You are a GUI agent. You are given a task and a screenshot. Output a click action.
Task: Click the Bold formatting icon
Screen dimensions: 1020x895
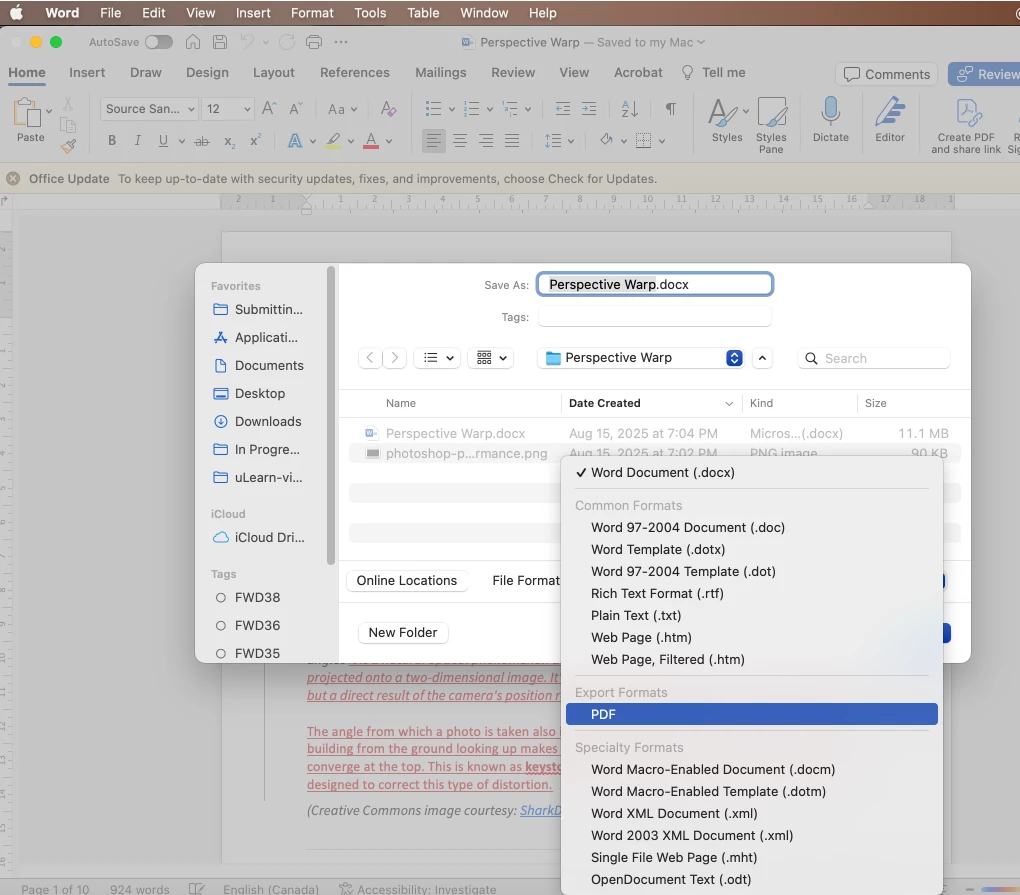pyautogui.click(x=112, y=140)
